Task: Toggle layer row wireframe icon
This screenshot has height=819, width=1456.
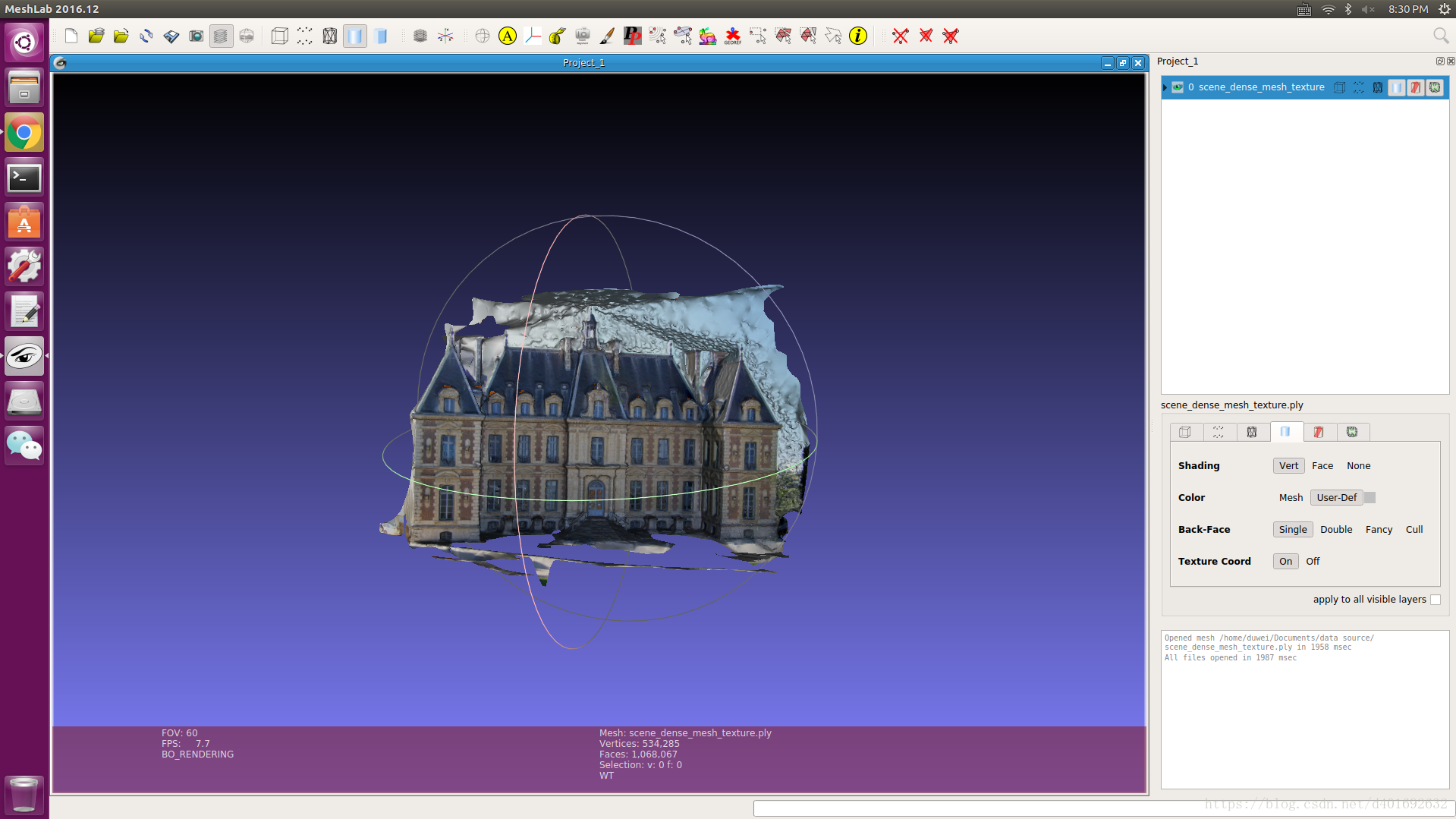Action: (x=1378, y=87)
